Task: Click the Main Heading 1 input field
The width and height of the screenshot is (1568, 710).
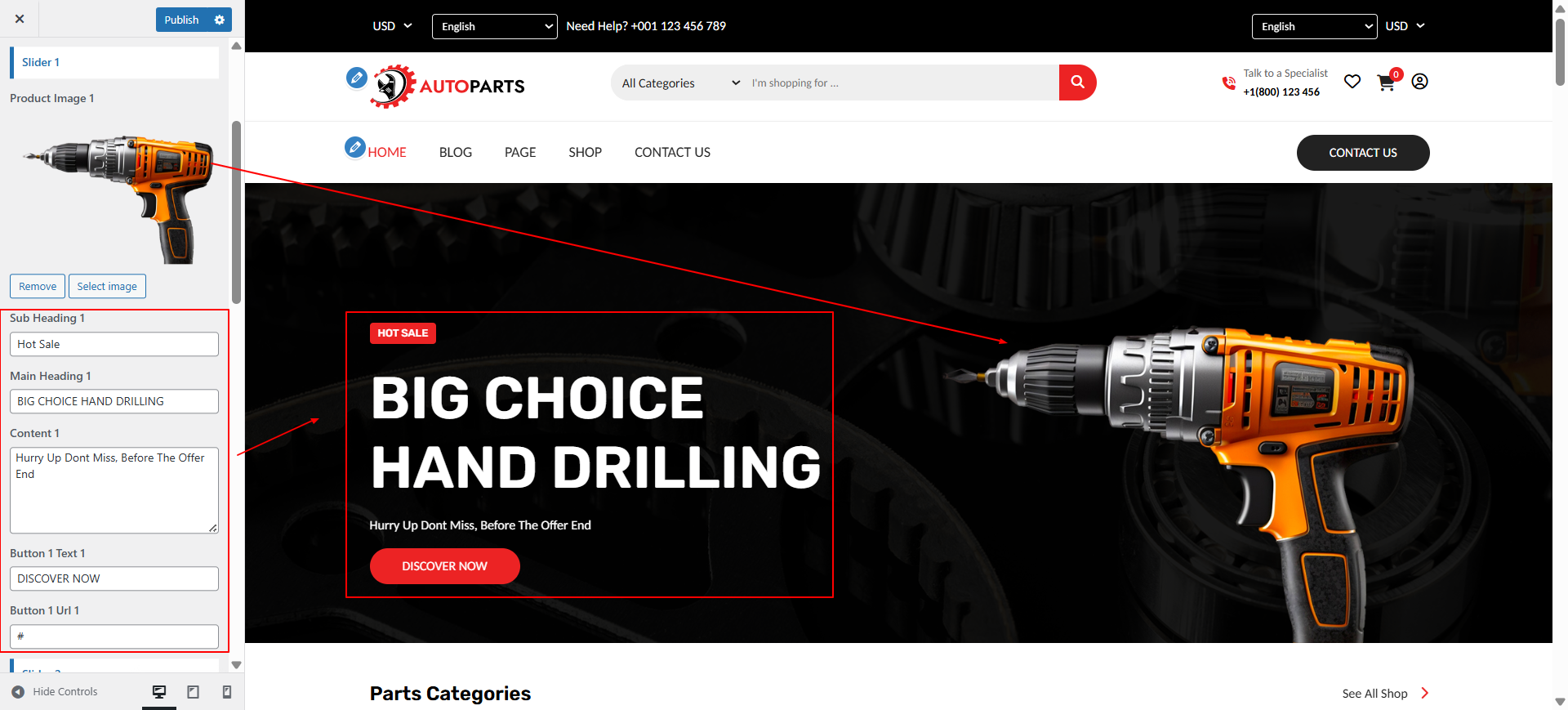Action: (x=114, y=401)
